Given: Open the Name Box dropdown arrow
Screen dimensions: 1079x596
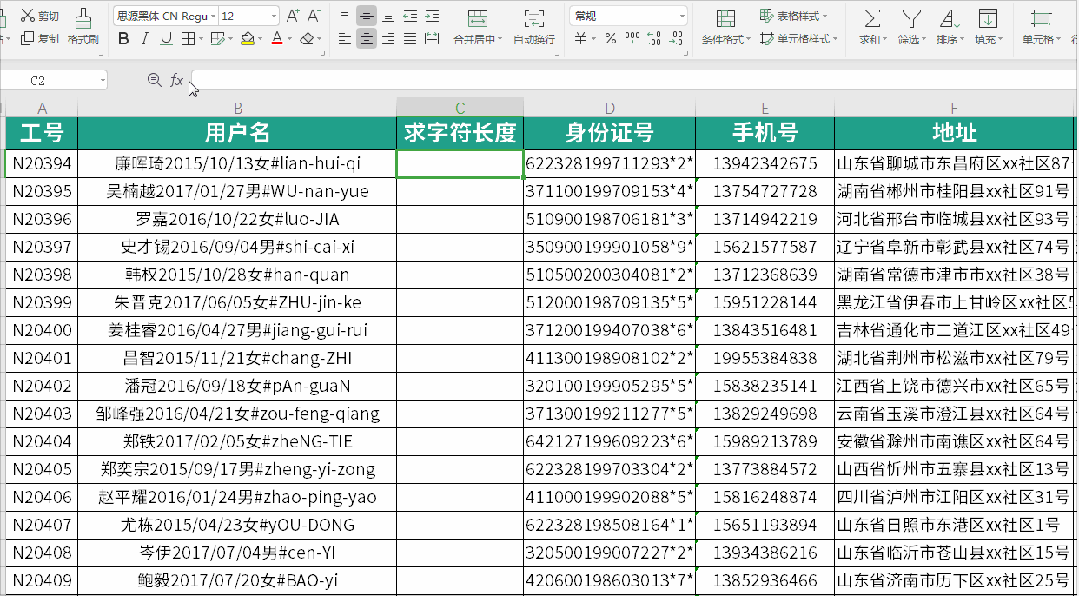Looking at the screenshot, I should click(103, 81).
